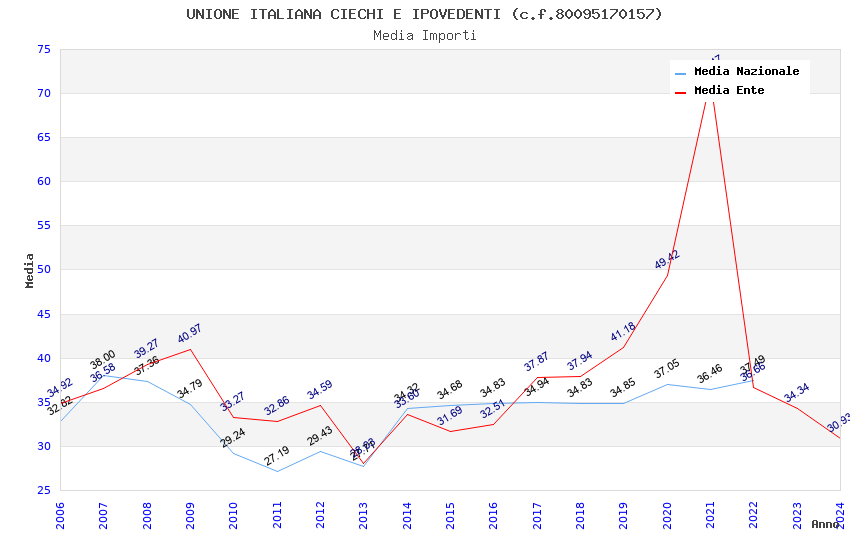The width and height of the screenshot is (850, 550).
Task: Click the y-axis tick value 70
Action: click(44, 93)
